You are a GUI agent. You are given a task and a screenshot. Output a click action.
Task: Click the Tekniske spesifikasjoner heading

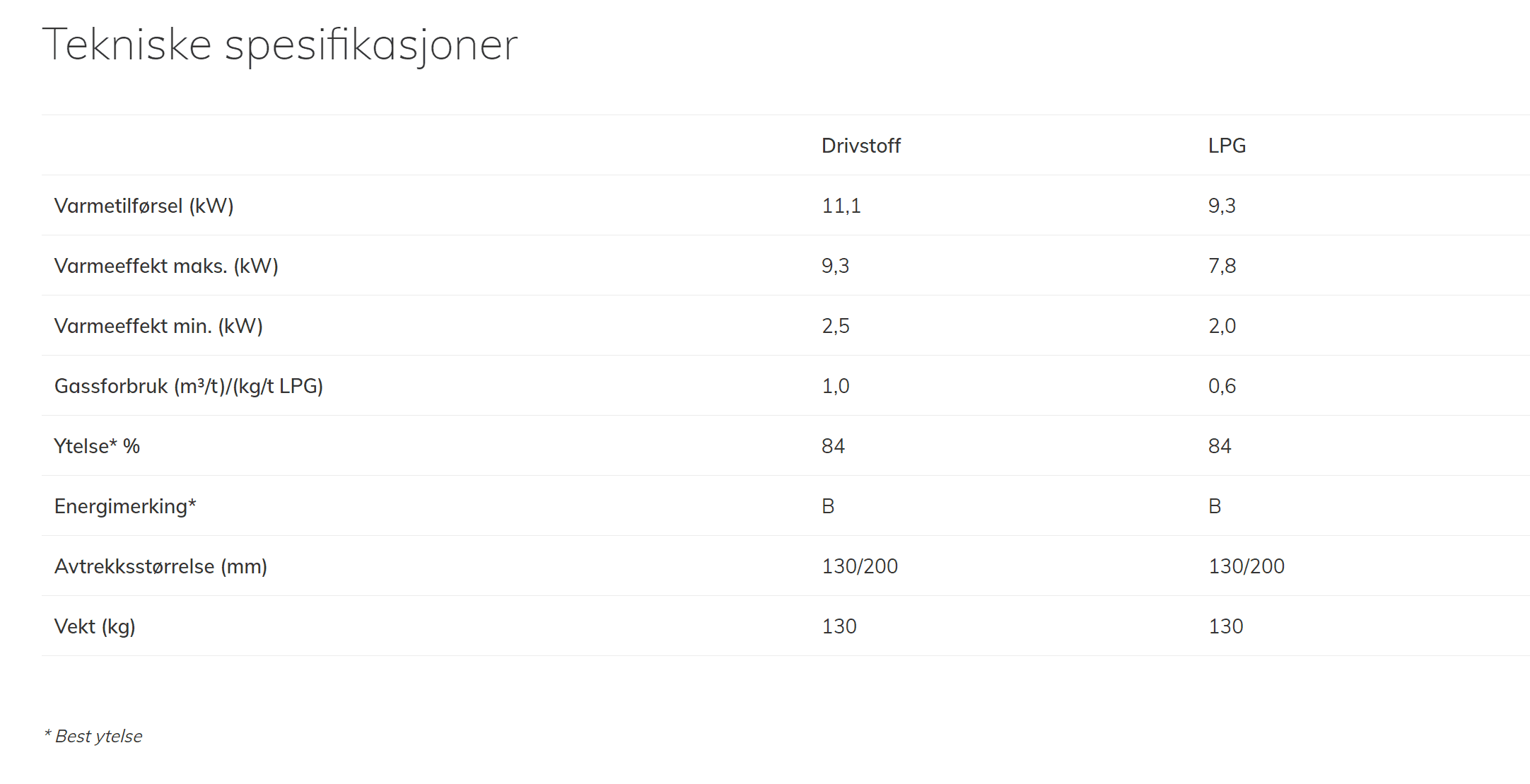click(x=280, y=45)
